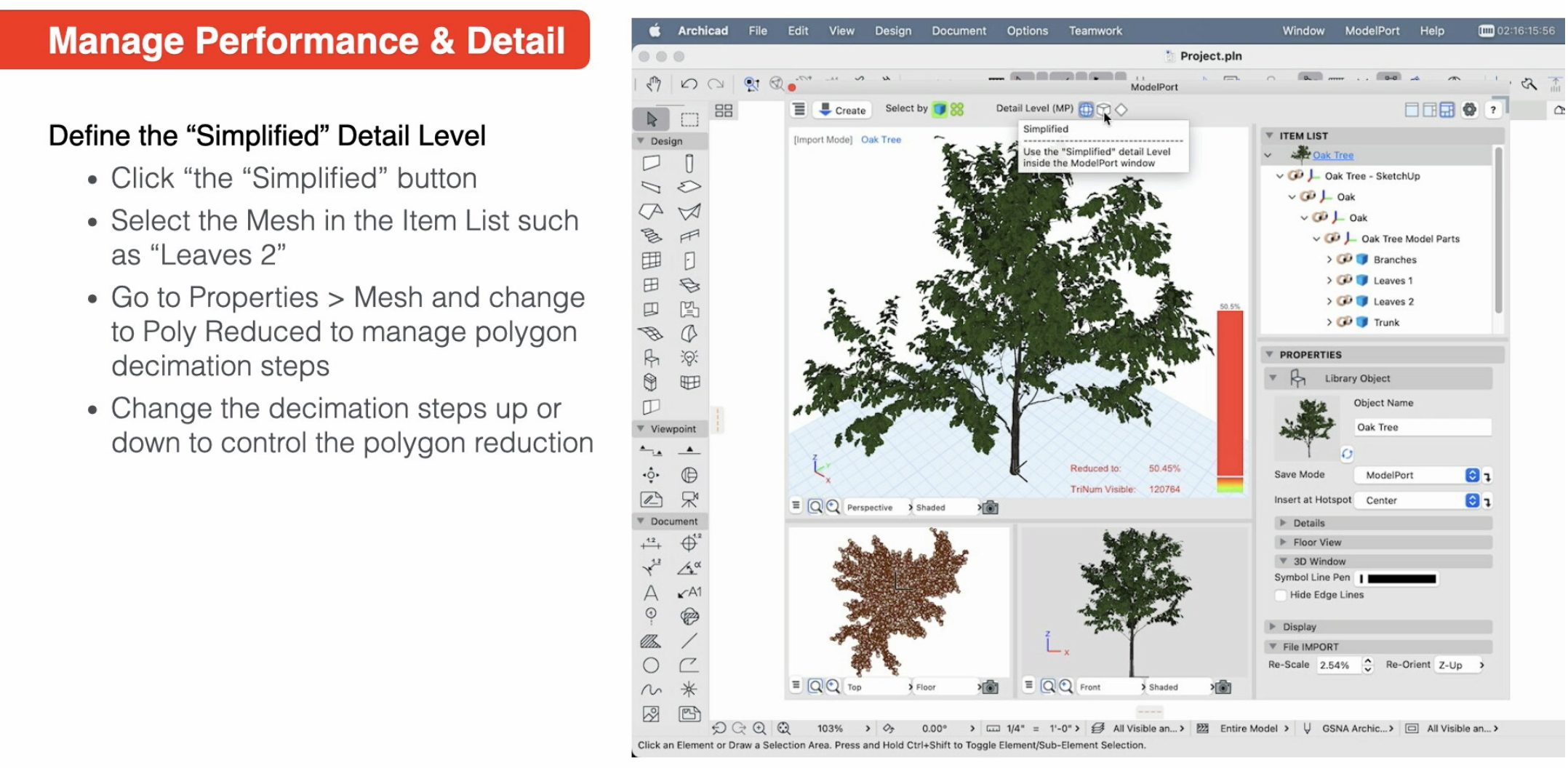Open the Document menu in menu bar
Image resolution: width=1568 pixels, height=768 pixels.
point(959,31)
